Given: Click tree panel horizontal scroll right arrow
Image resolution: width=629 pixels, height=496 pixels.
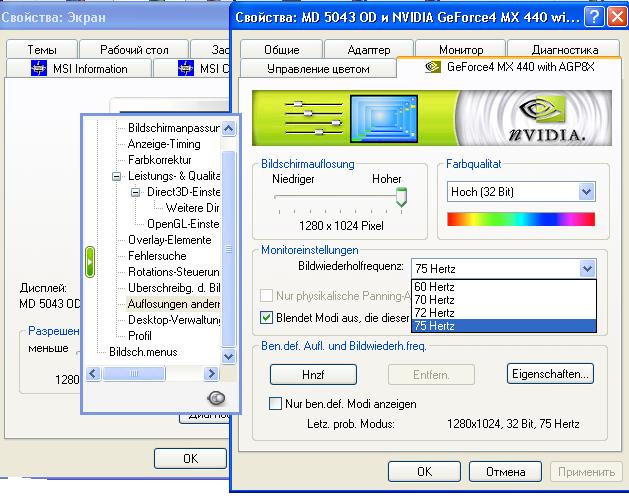Looking at the screenshot, I should click(211, 374).
